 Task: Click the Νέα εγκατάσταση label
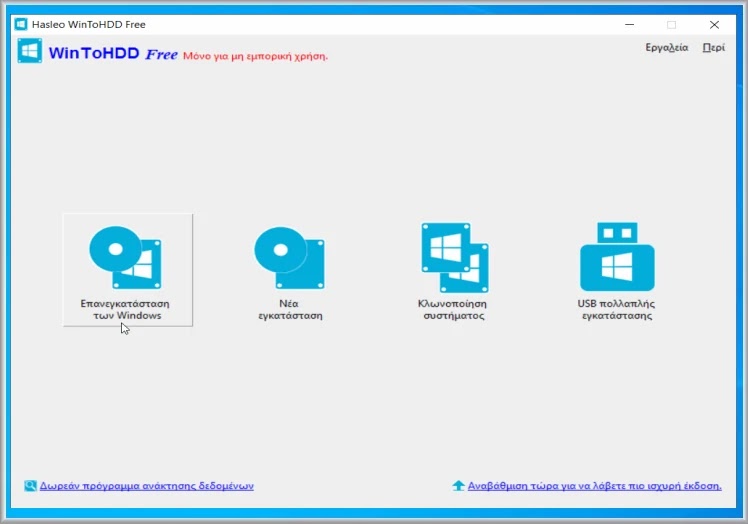pyautogui.click(x=290, y=309)
